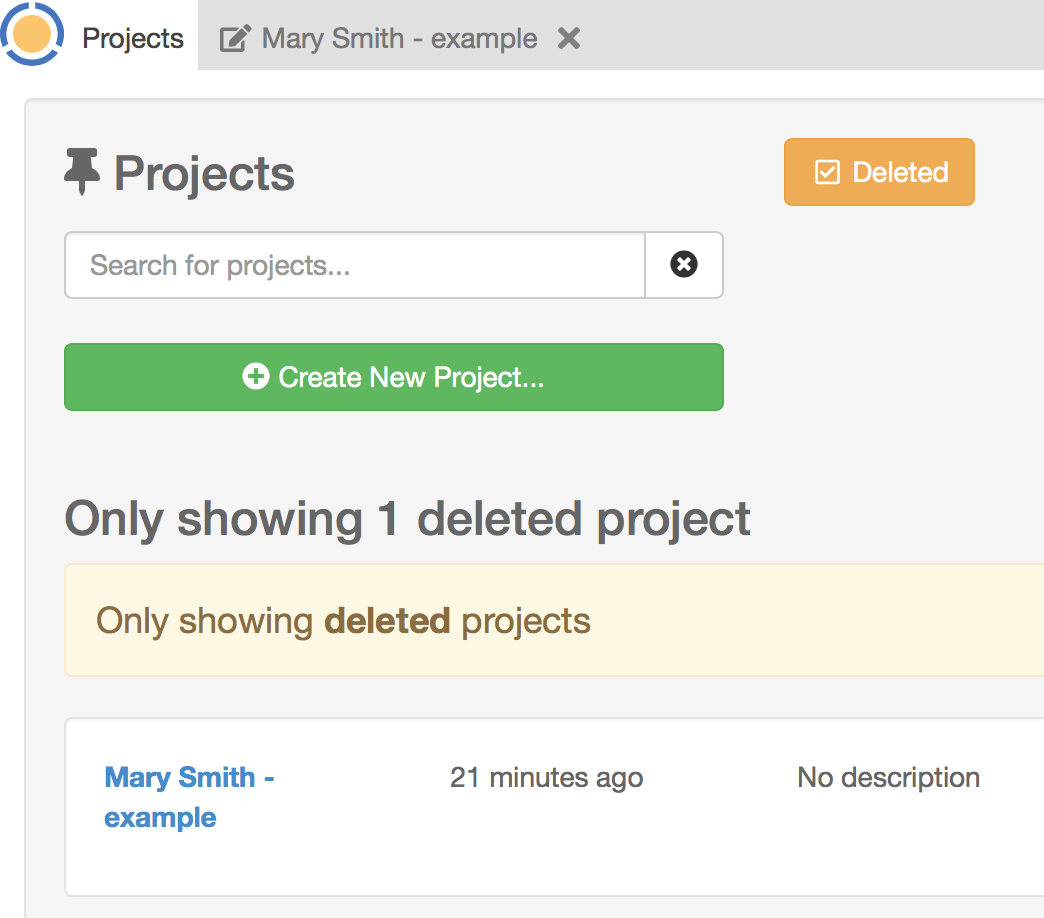The width and height of the screenshot is (1044, 918).
Task: Click the 21 minutes ago timestamp
Action: [546, 777]
